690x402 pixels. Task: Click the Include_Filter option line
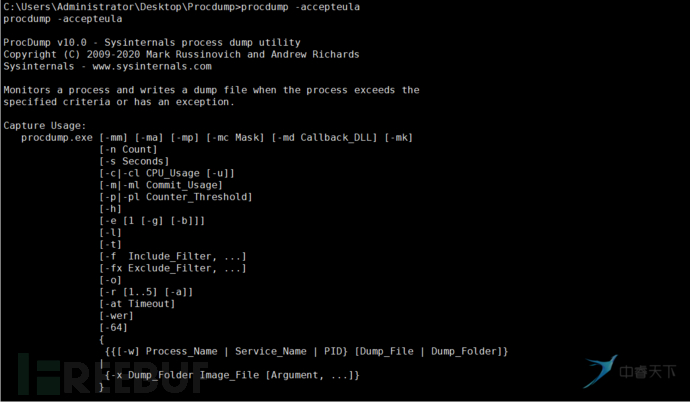tap(172, 256)
